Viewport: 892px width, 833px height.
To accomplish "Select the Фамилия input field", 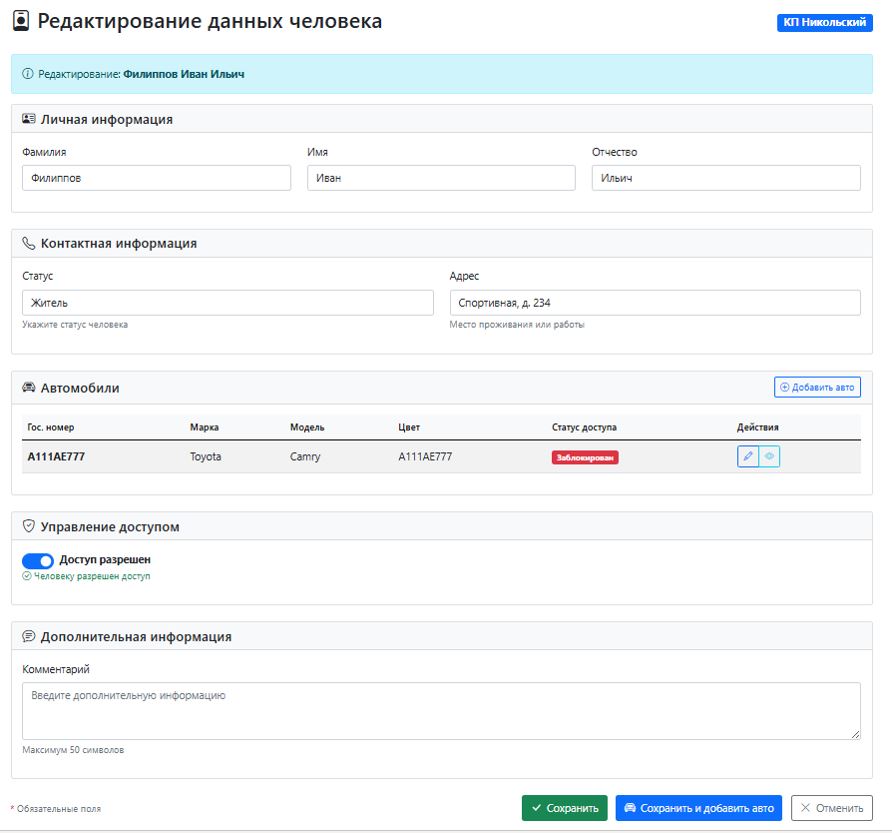I will pos(155,177).
